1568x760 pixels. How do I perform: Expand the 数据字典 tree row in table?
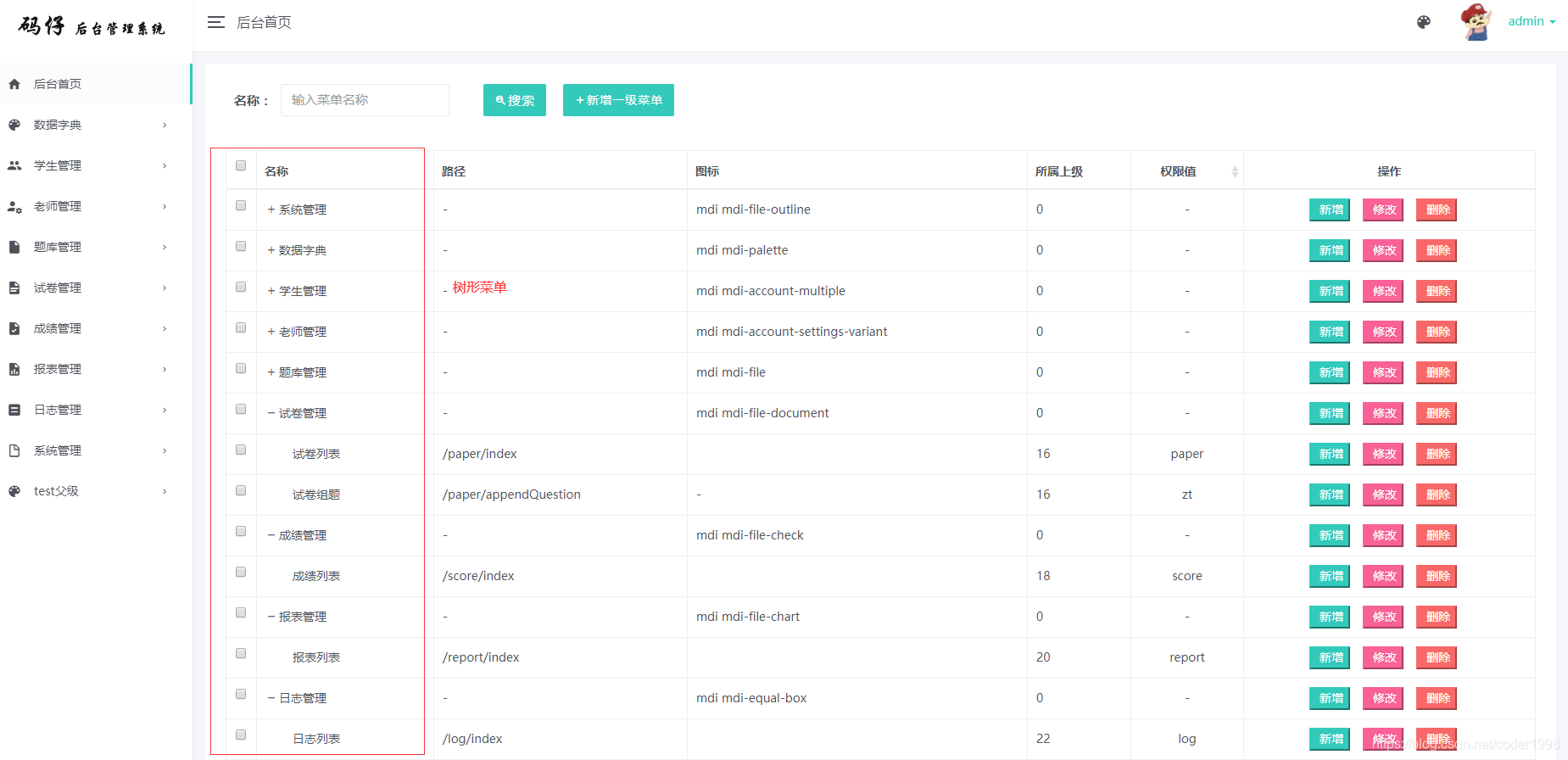point(271,250)
